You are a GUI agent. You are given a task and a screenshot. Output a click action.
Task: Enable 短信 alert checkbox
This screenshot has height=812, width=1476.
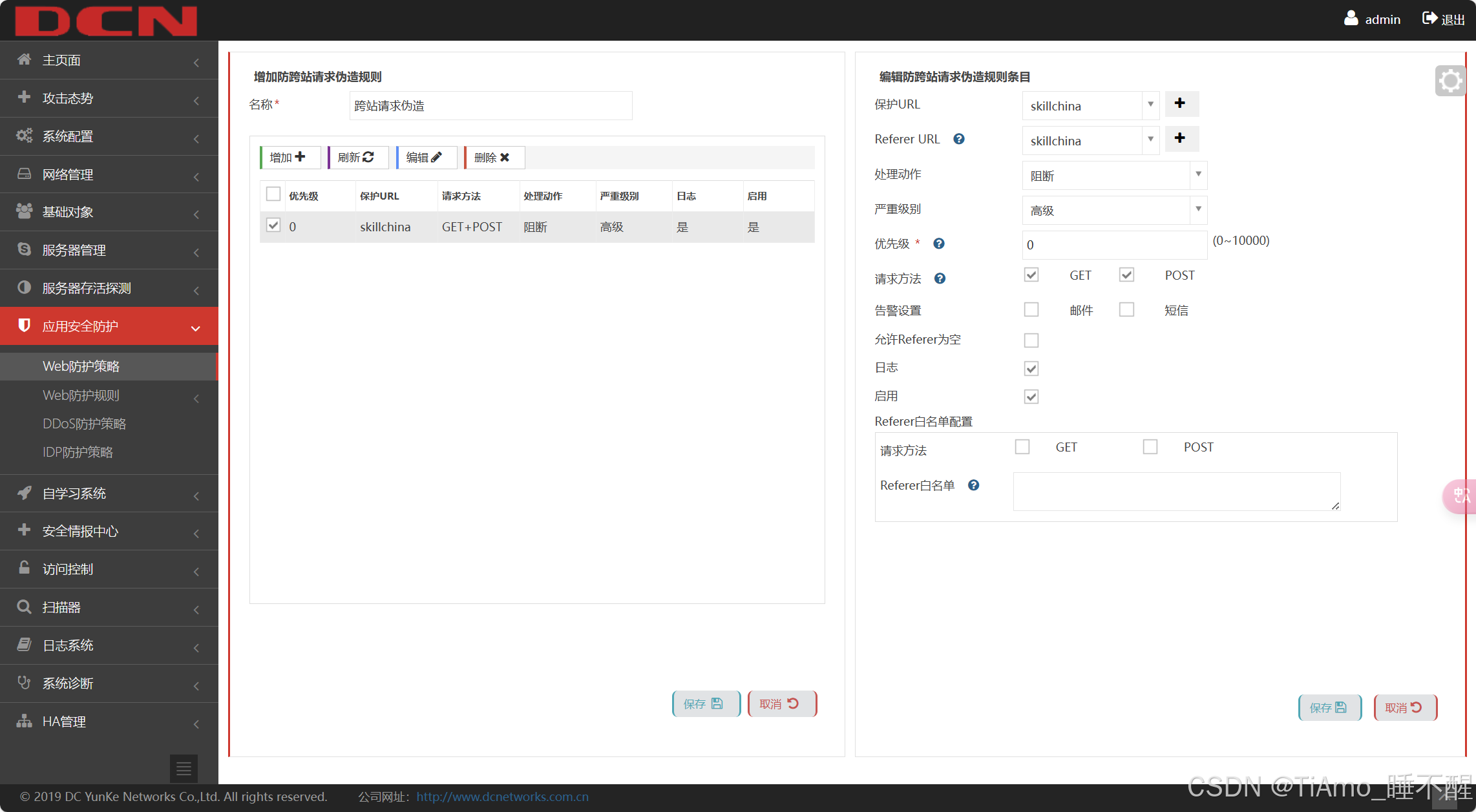click(x=1126, y=309)
